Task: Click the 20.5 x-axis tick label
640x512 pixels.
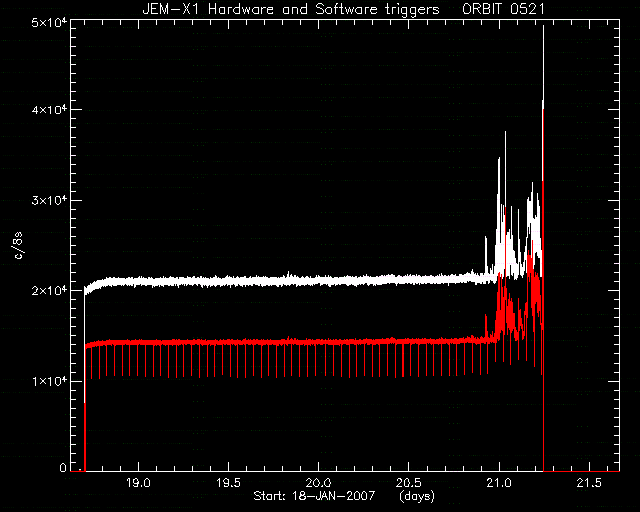Action: tap(409, 483)
